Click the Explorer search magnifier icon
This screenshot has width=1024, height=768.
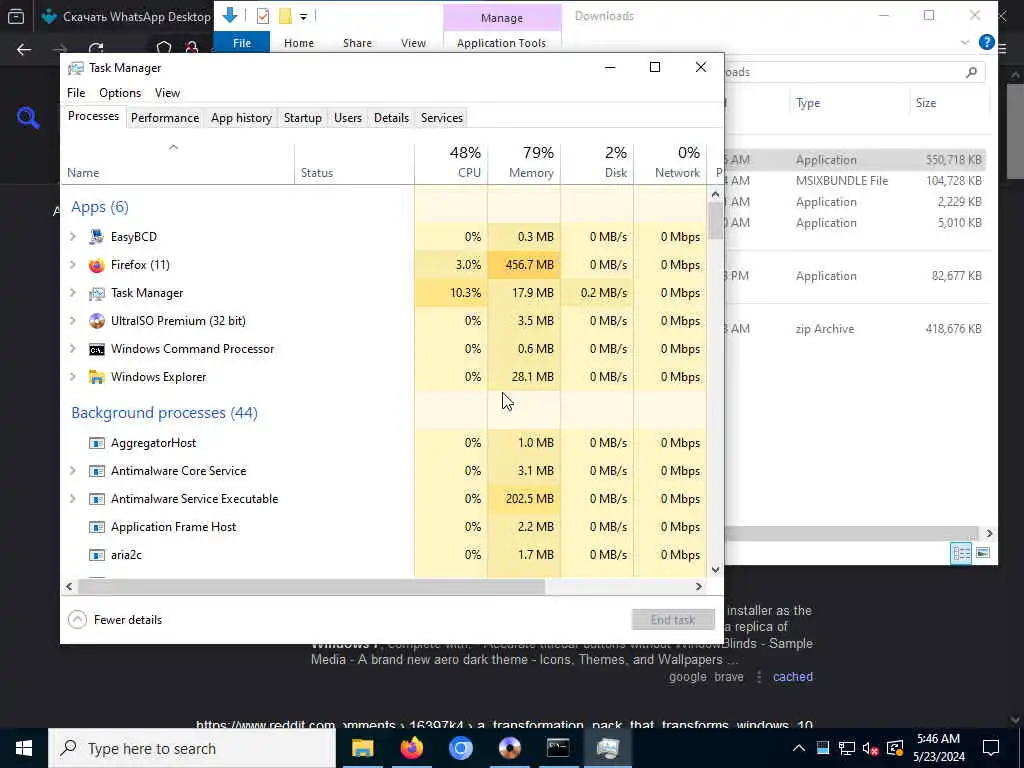[972, 72]
